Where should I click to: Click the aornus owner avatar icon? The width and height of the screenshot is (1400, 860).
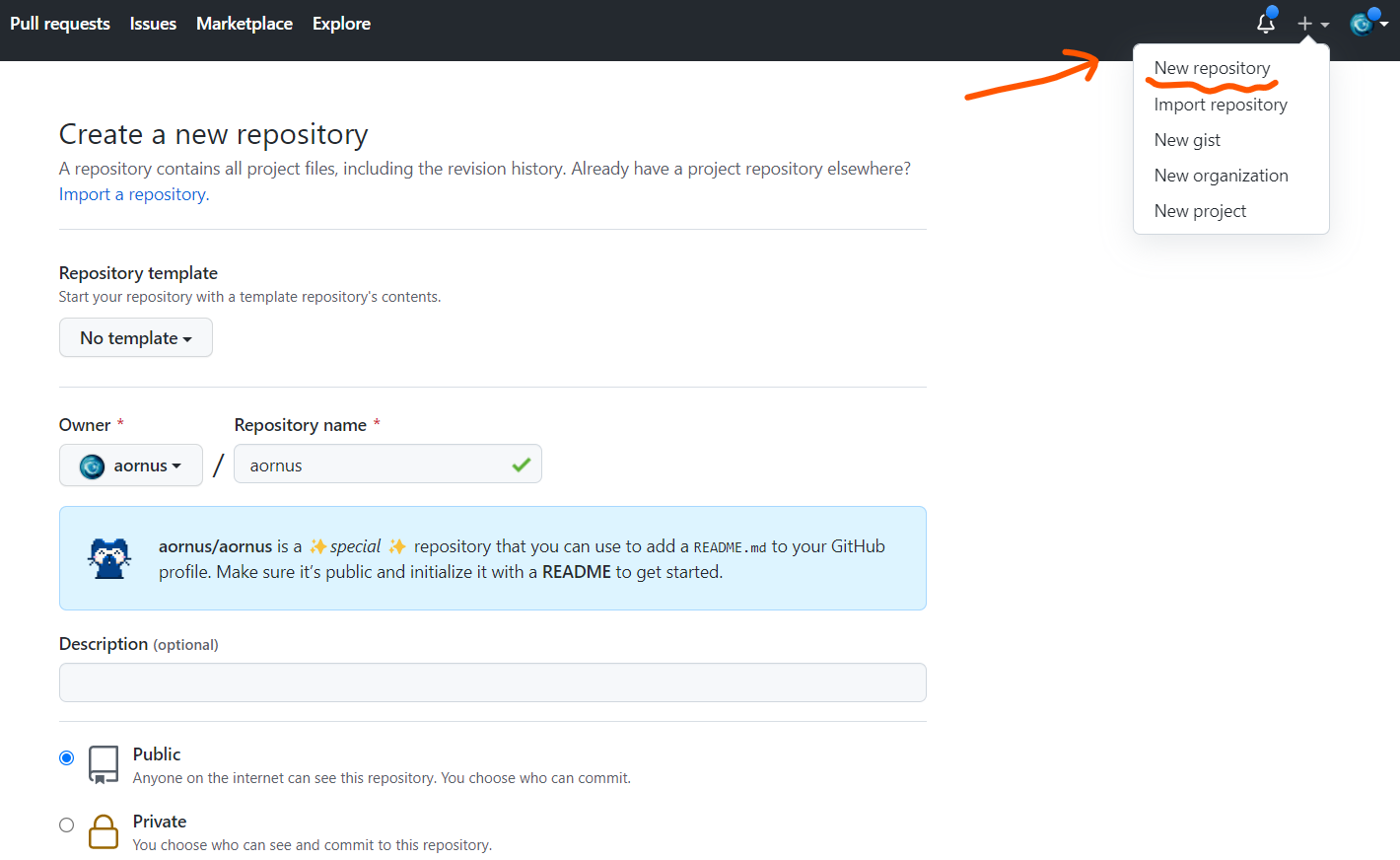pyautogui.click(x=93, y=466)
